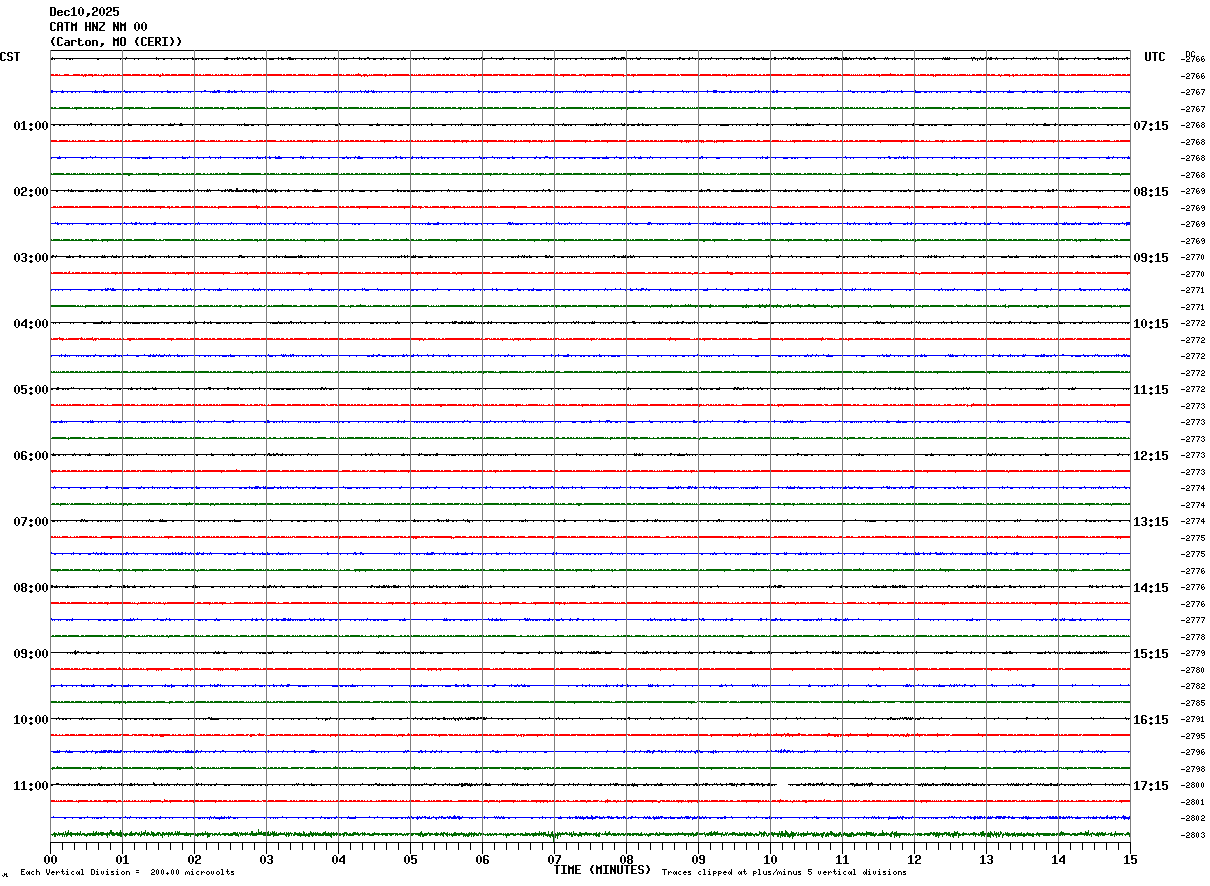Click the 03:00 CST row label
The height and width of the screenshot is (886, 1210).
[x=31, y=258]
